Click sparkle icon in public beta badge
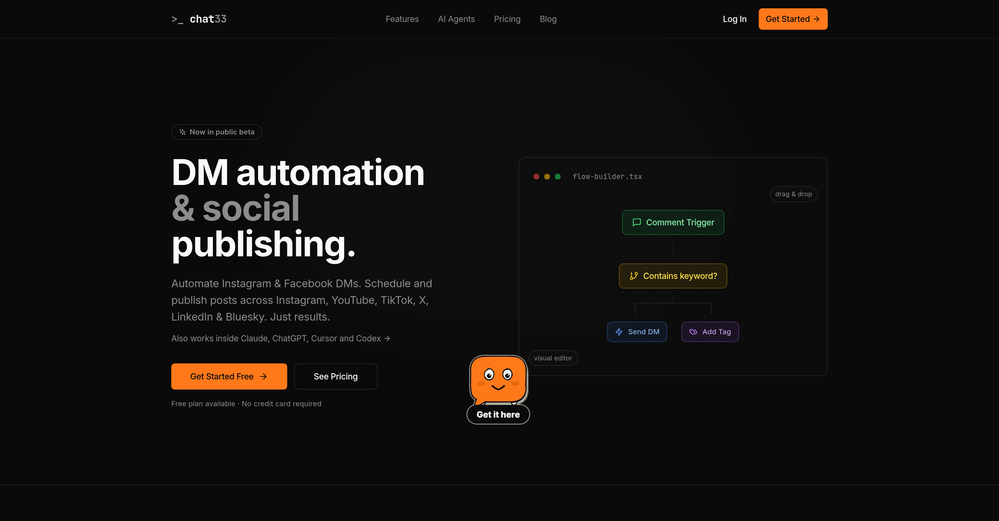The height and width of the screenshot is (521, 999). [182, 132]
